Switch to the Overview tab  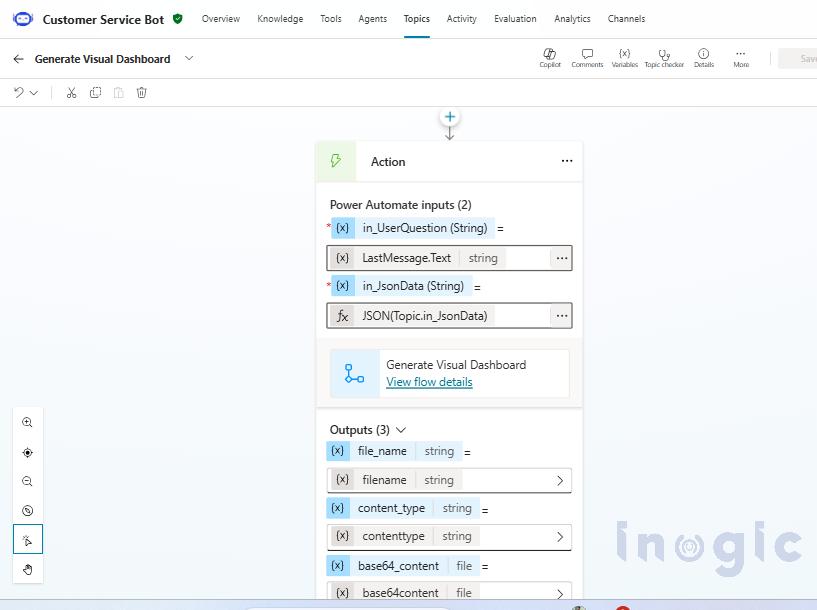point(221,19)
